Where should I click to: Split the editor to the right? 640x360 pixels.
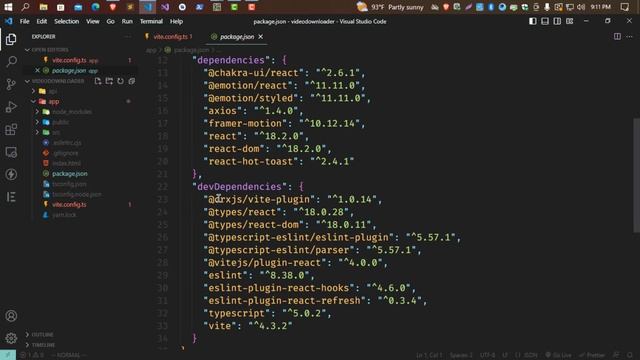click(617, 37)
